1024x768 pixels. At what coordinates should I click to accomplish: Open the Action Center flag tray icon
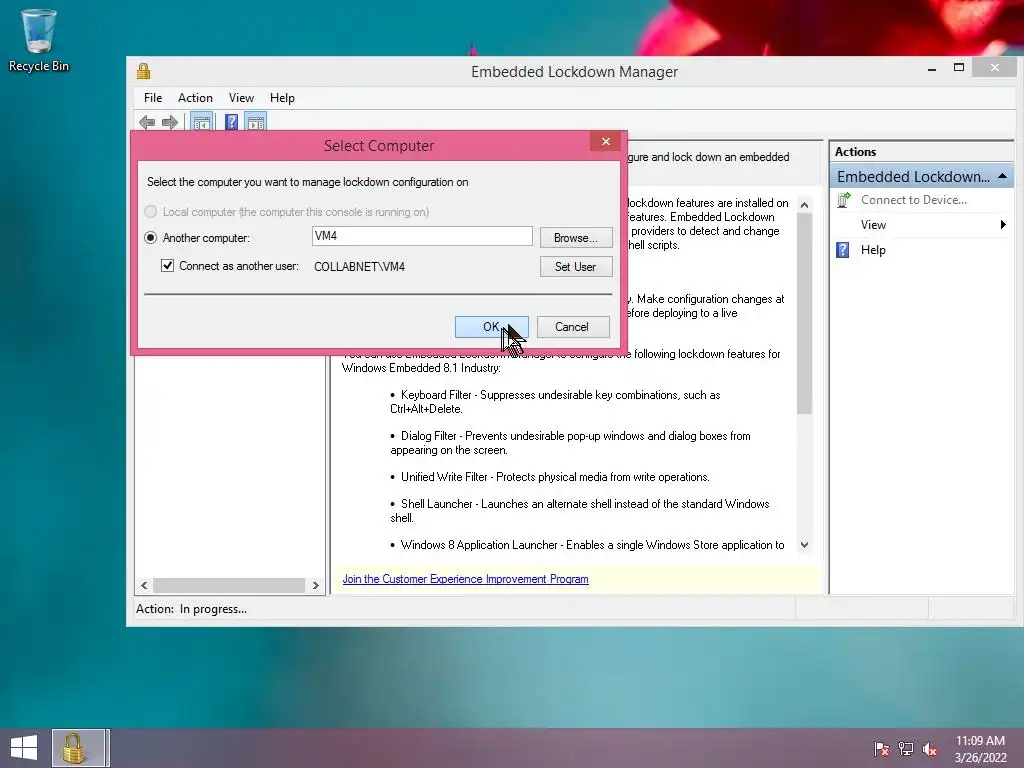pyautogui.click(x=882, y=749)
